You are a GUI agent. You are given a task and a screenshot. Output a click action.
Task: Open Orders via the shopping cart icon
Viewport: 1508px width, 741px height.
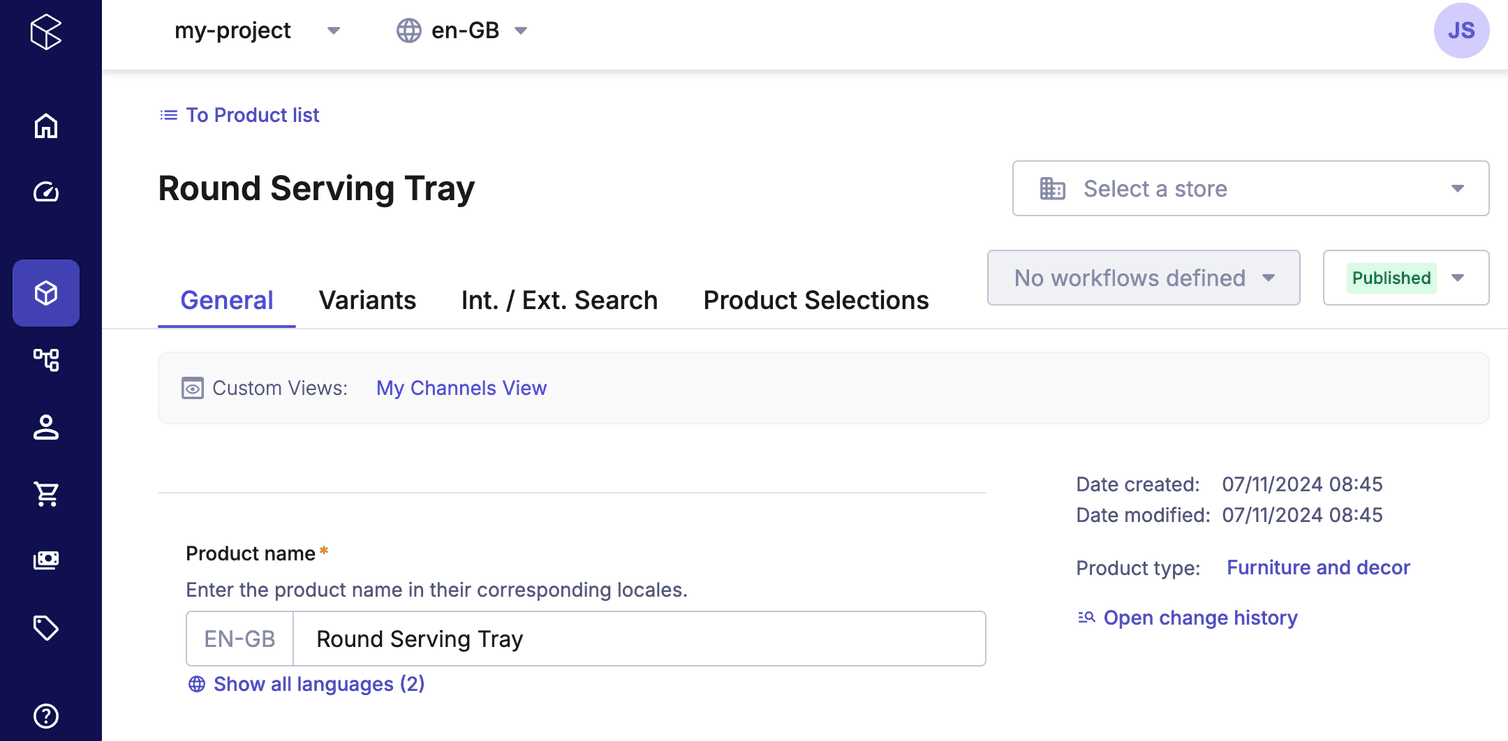[x=46, y=493]
